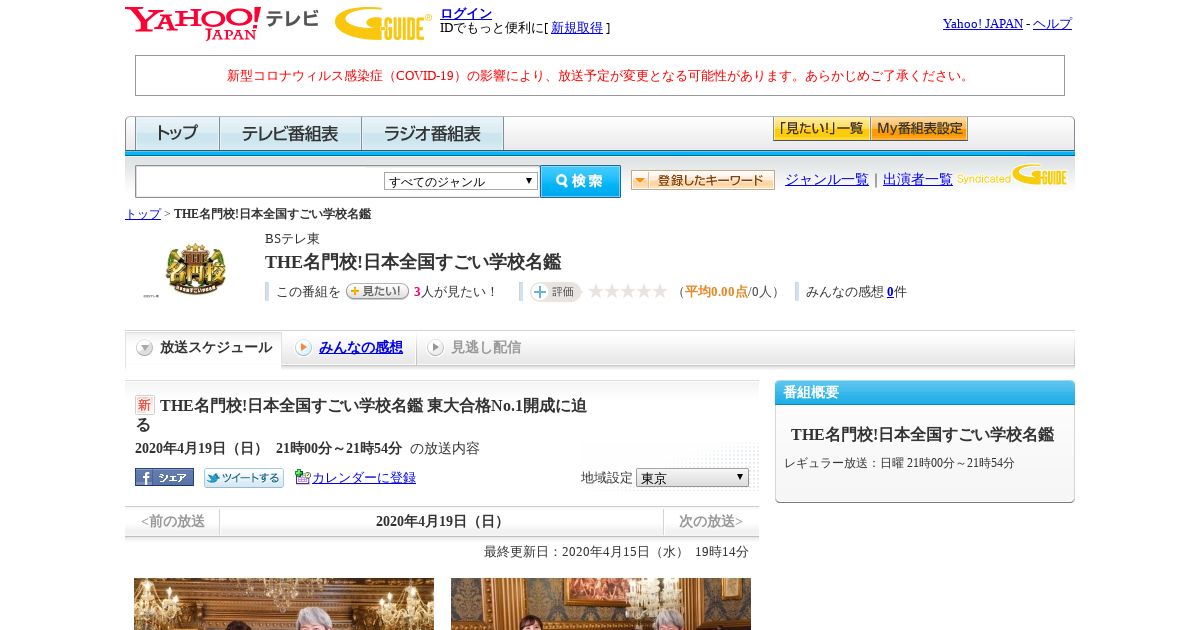Click the program title in 番組概要 panel
The width and height of the screenshot is (1200, 630).
pos(922,434)
